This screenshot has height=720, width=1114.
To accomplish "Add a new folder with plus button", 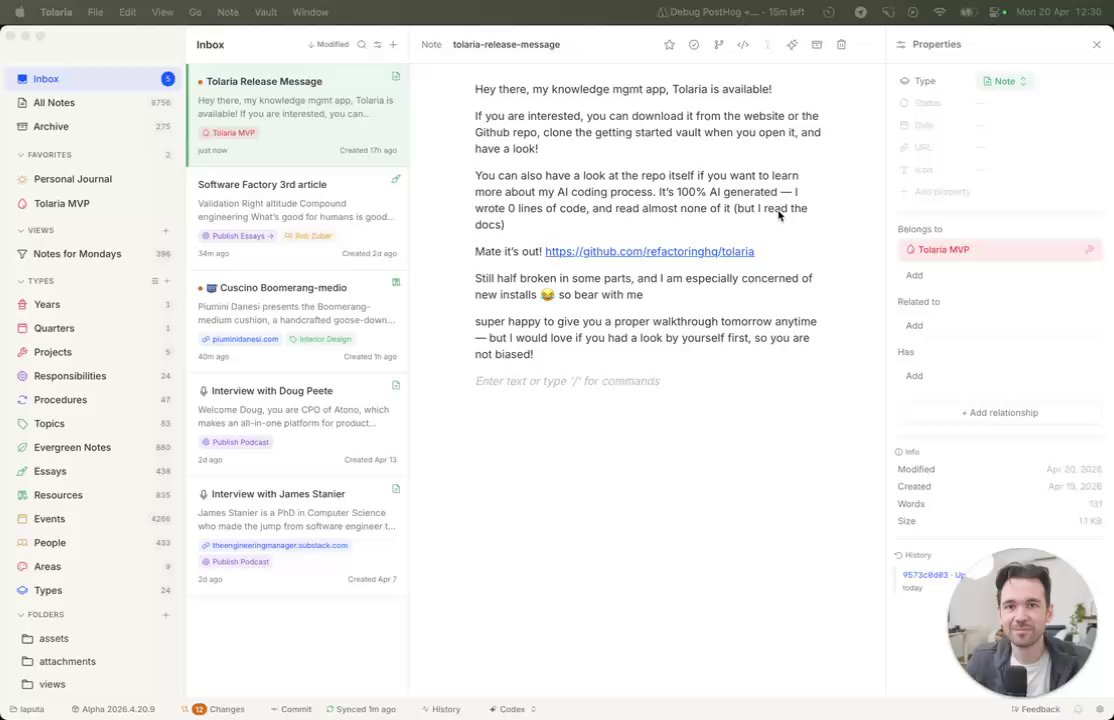I will 166,615.
